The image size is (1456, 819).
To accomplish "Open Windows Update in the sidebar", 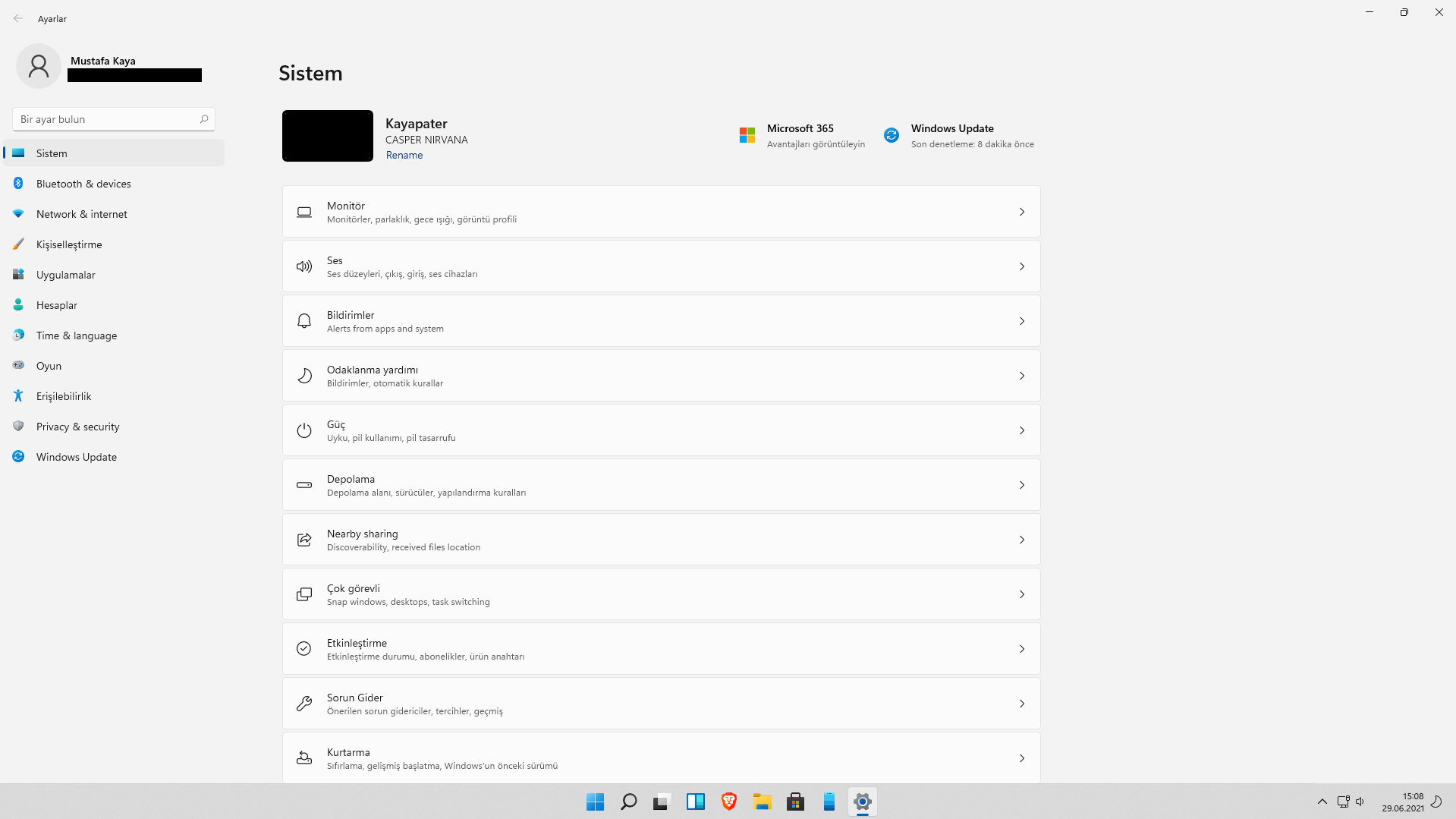I will [x=115, y=457].
